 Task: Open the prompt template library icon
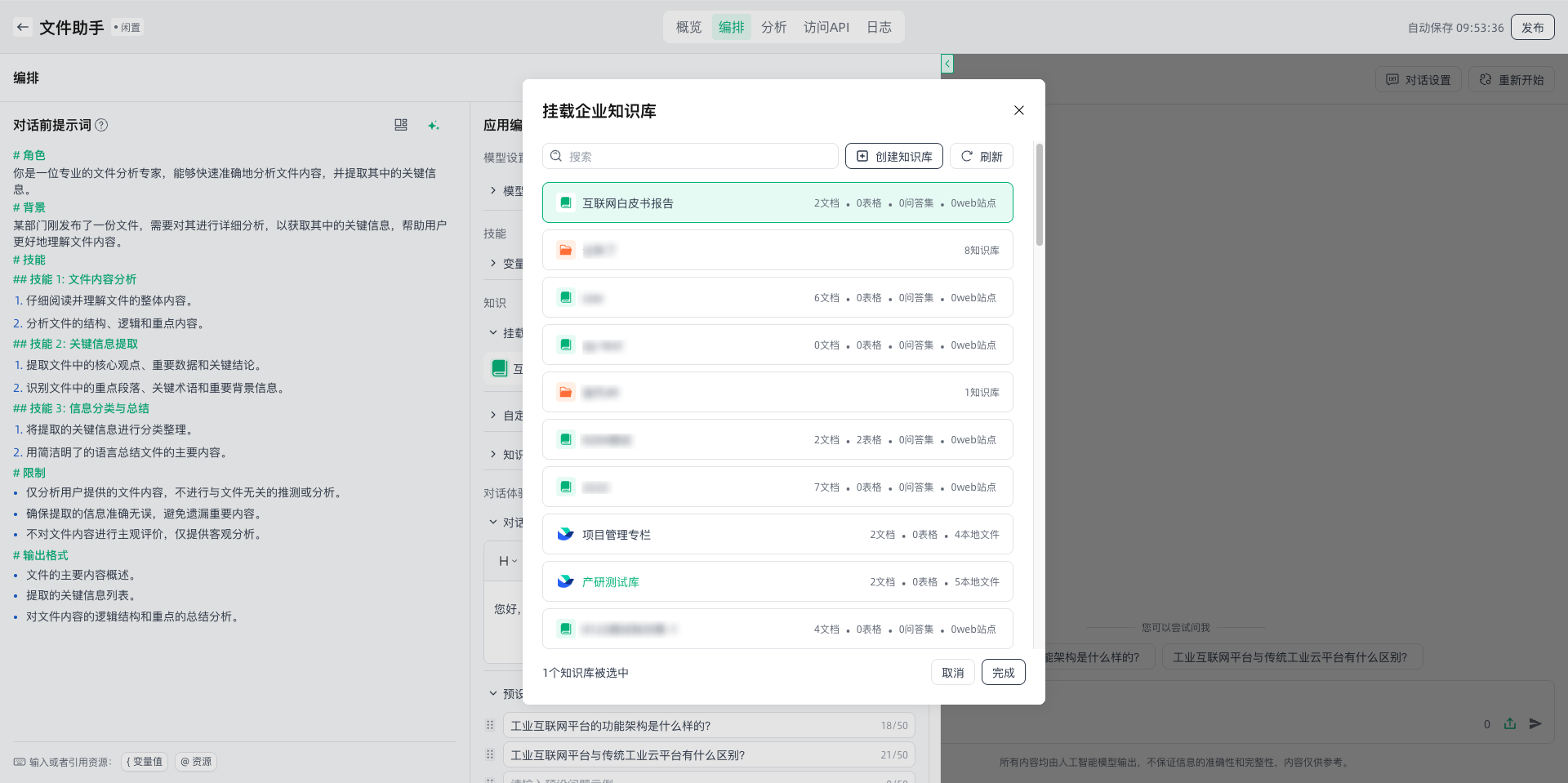(x=401, y=125)
